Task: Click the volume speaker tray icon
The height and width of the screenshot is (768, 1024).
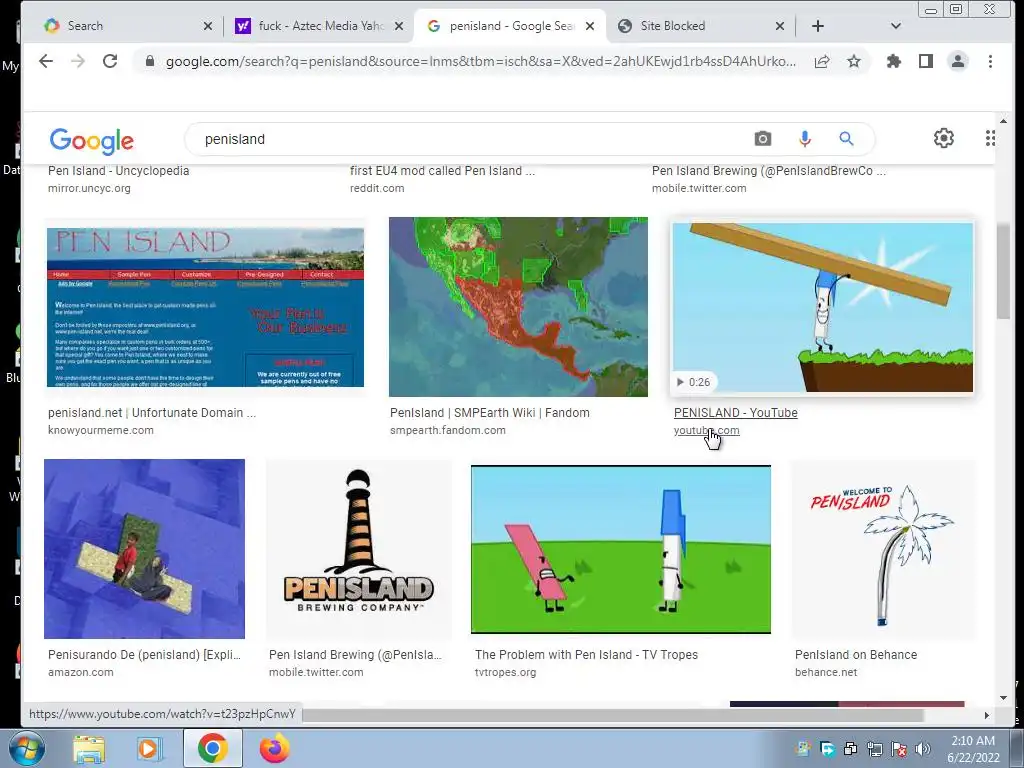Action: point(923,748)
